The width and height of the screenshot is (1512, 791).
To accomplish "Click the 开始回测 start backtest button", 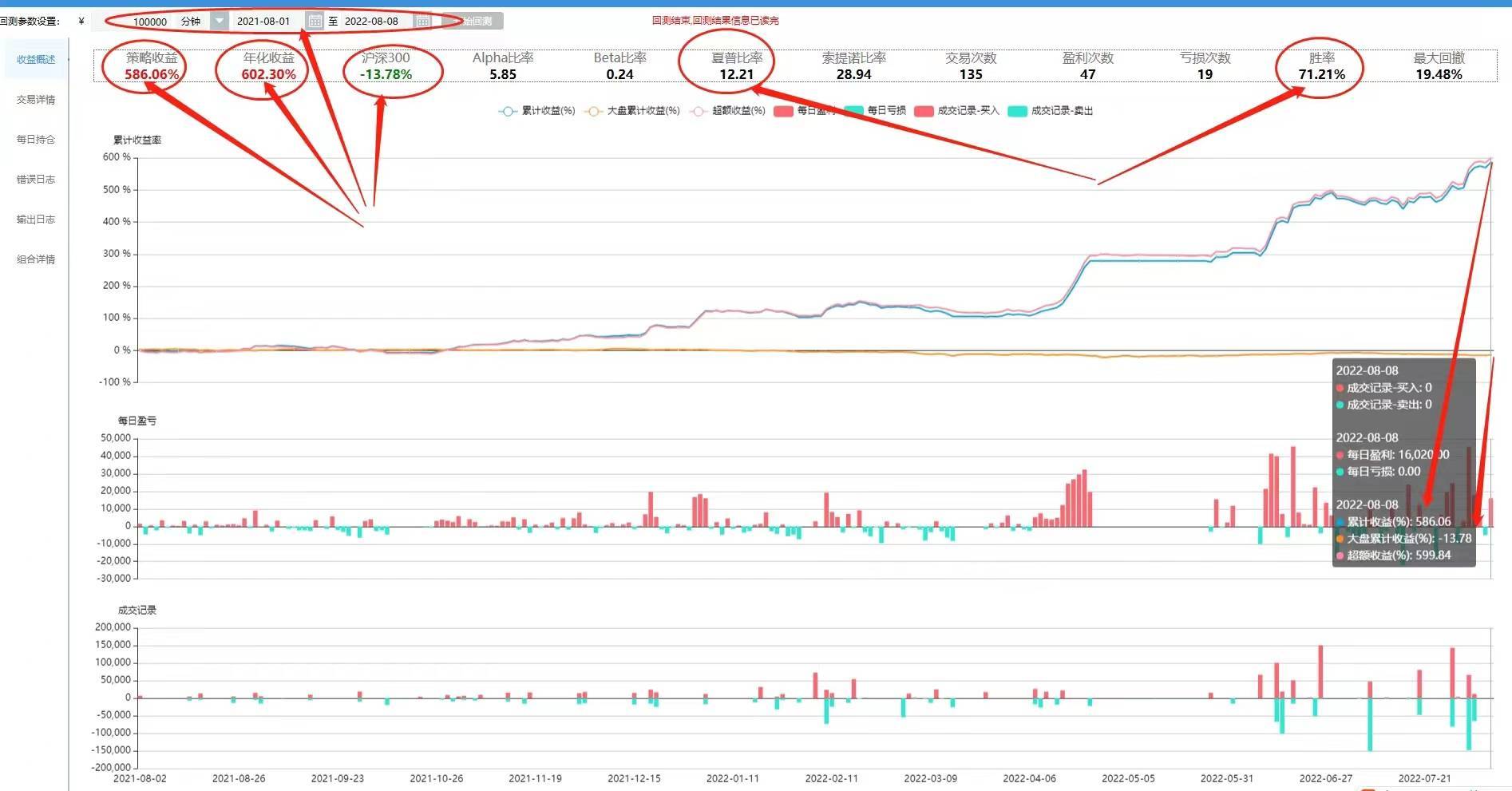I will (x=473, y=22).
